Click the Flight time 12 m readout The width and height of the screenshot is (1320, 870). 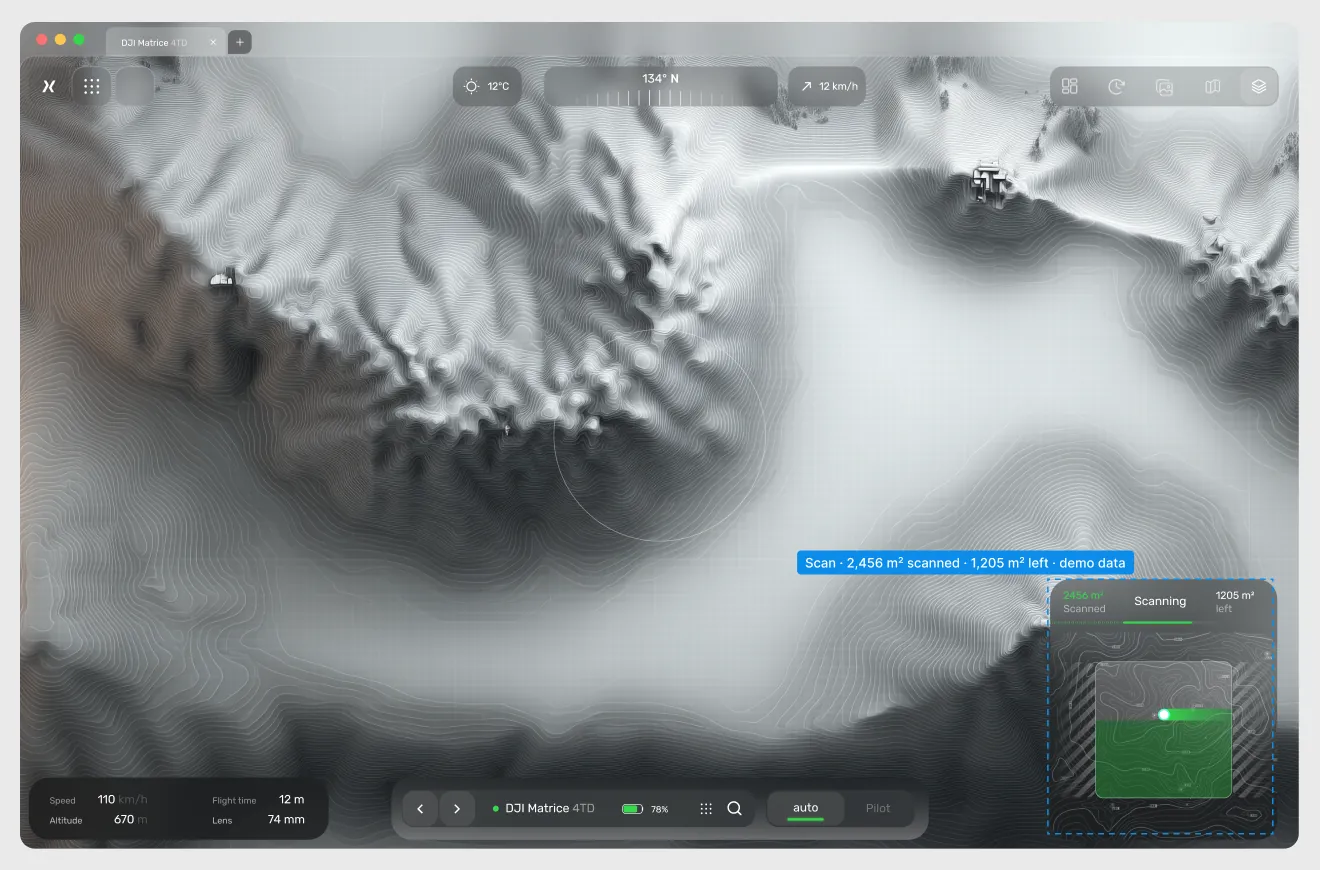(x=258, y=800)
